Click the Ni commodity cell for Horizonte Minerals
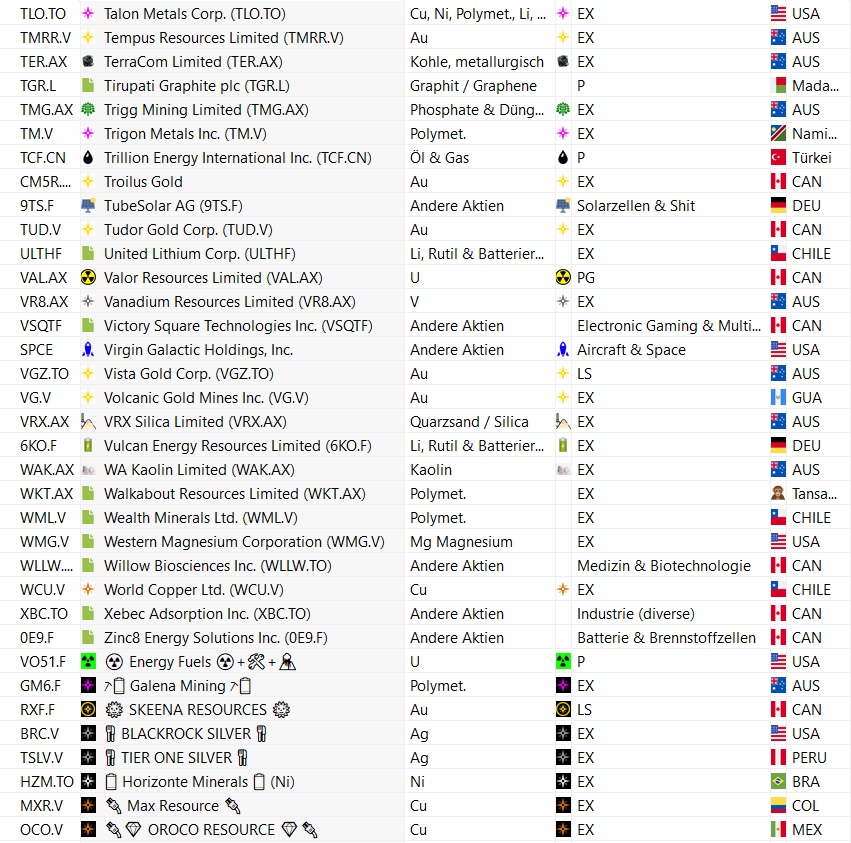The image size is (851, 843). (x=417, y=781)
